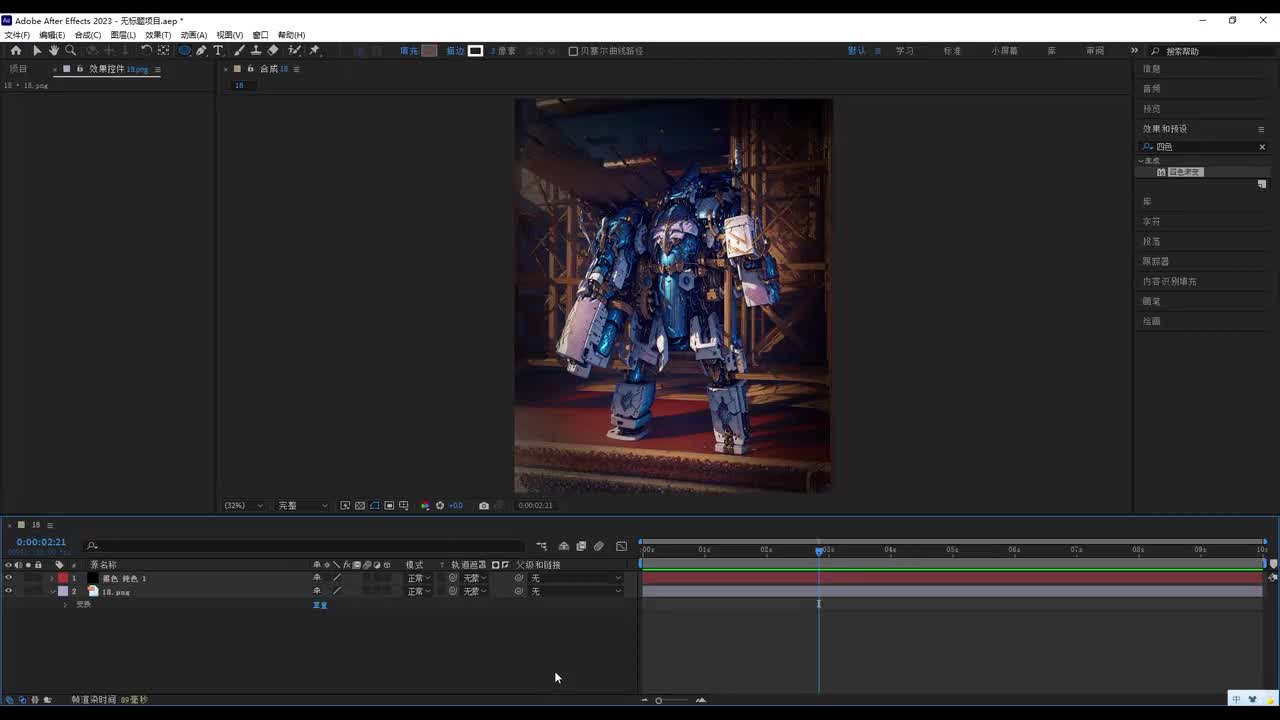This screenshot has width=1280, height=720.
Task: Open the Tracker panel
Action: 1156,262
